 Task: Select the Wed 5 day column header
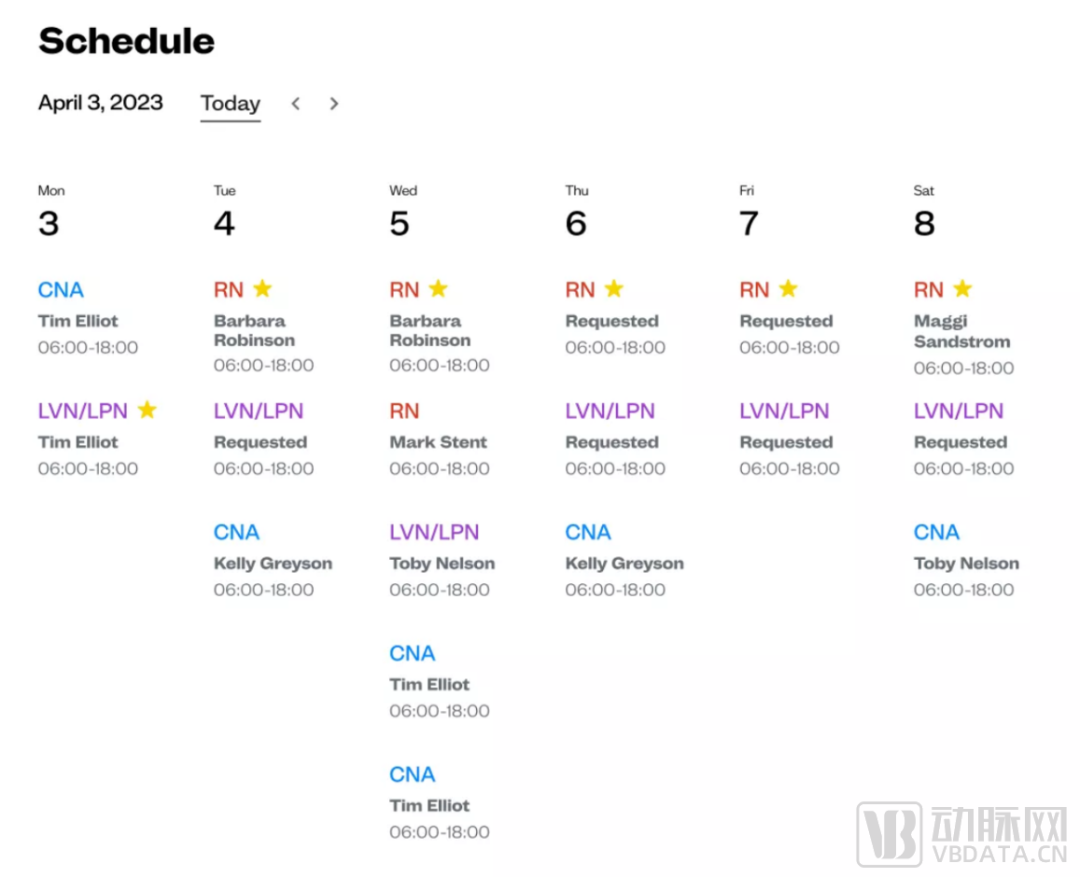pos(401,212)
